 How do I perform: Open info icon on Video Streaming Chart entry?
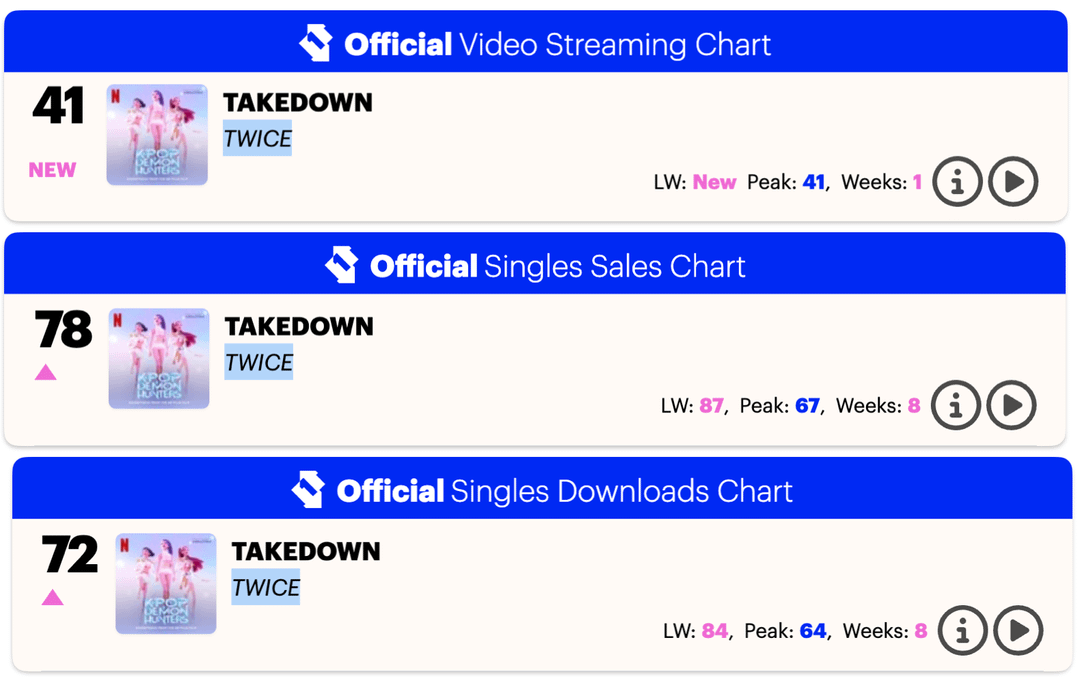pos(957,182)
